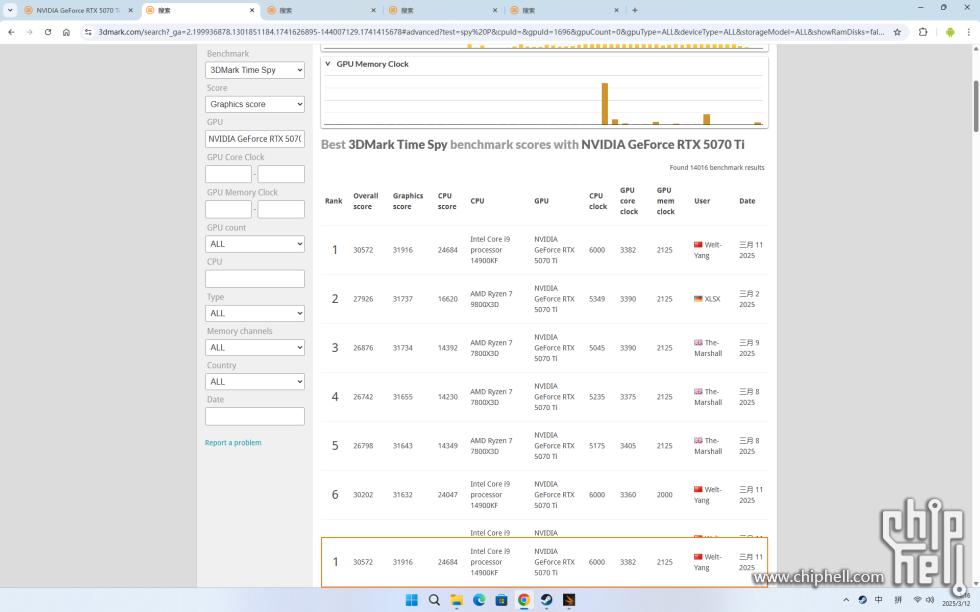Click the tallest bar in GPU Memory Clock chart
Screen dimensions: 980x612
coord(604,104)
